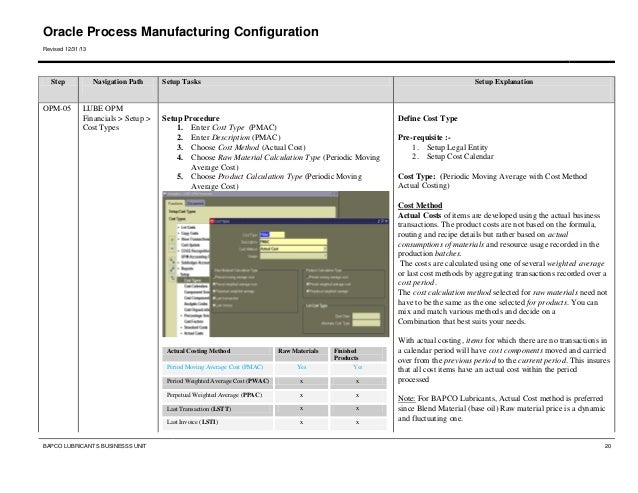Select Product Period weighted average cost radio

click(x=308, y=284)
